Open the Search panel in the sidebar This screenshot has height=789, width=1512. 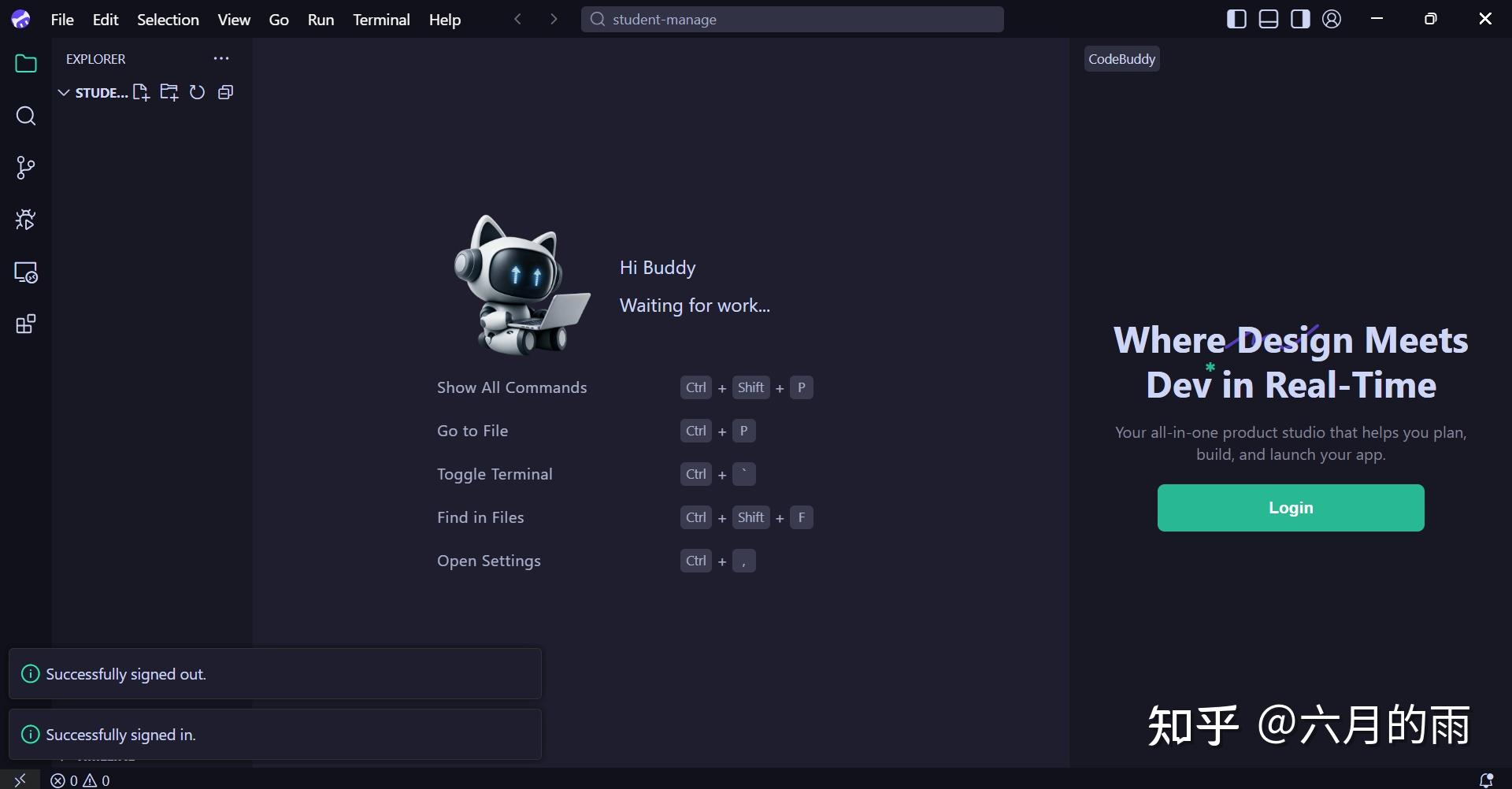click(26, 116)
